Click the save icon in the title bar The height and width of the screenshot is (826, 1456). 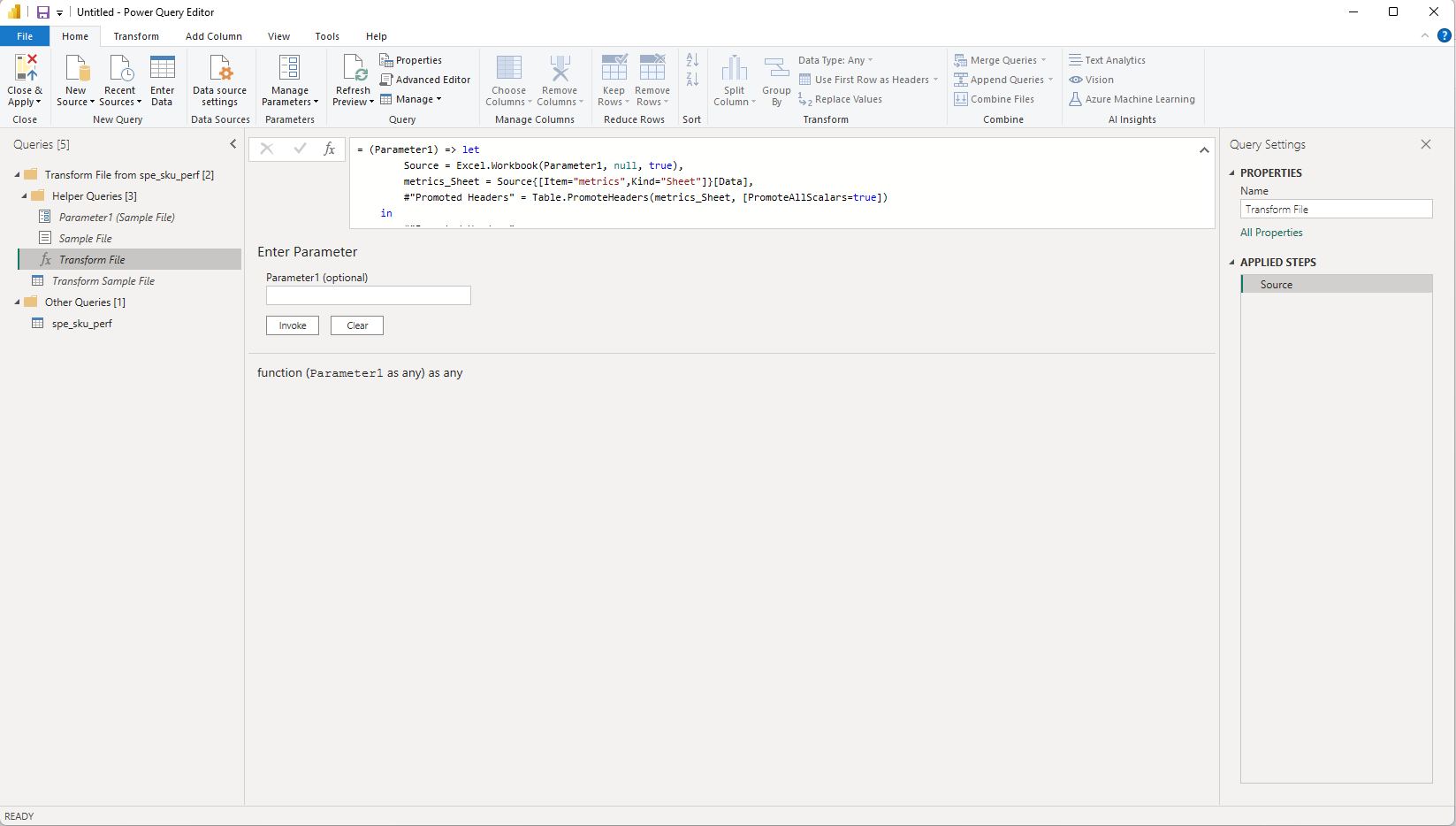tap(42, 12)
